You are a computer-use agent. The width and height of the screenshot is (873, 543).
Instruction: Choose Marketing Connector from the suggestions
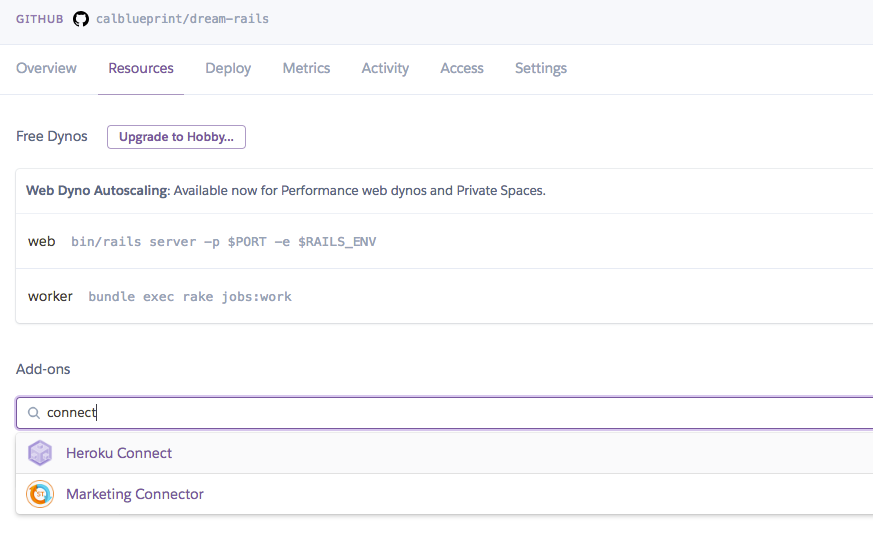coord(444,494)
